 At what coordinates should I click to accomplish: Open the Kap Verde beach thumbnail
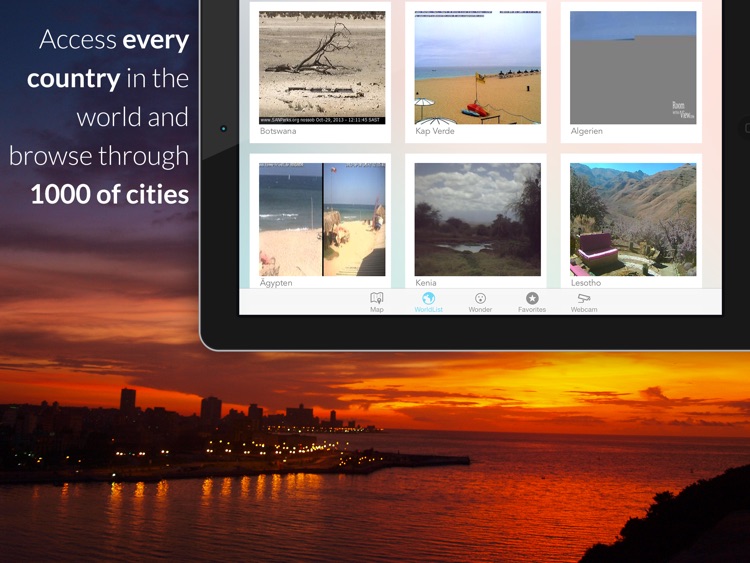[x=477, y=67]
